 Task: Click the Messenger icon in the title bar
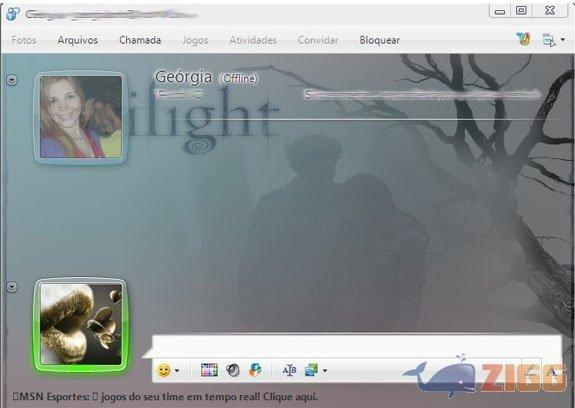point(12,14)
